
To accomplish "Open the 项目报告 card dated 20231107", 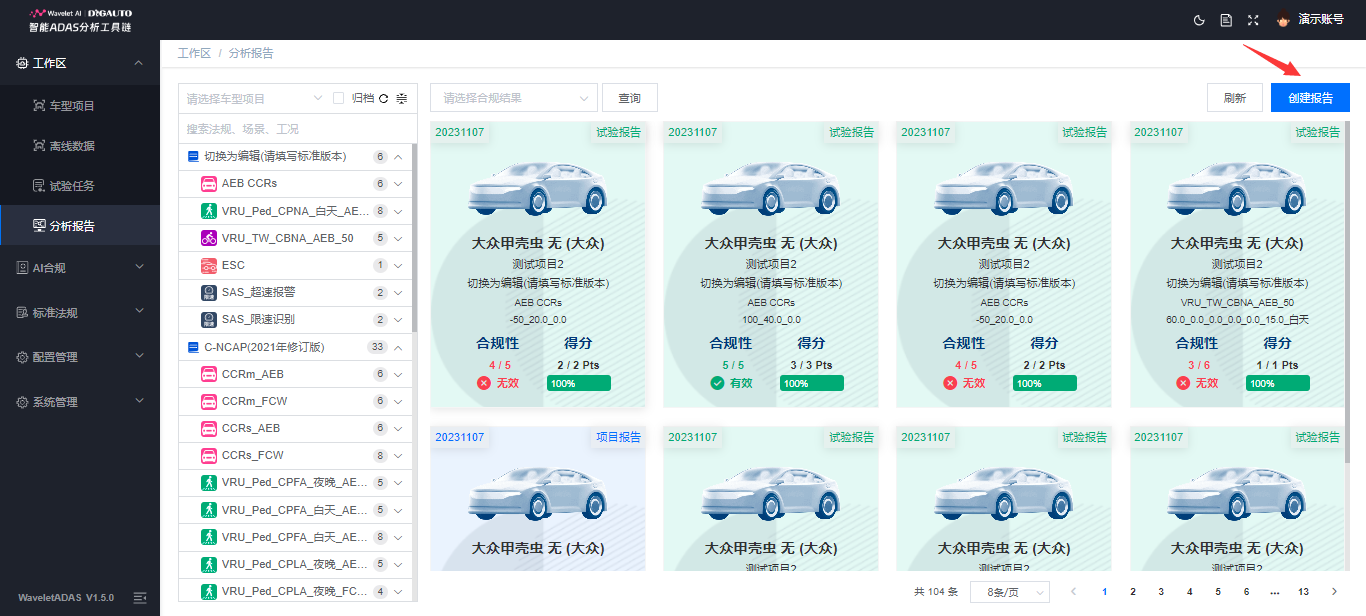I will [538, 498].
